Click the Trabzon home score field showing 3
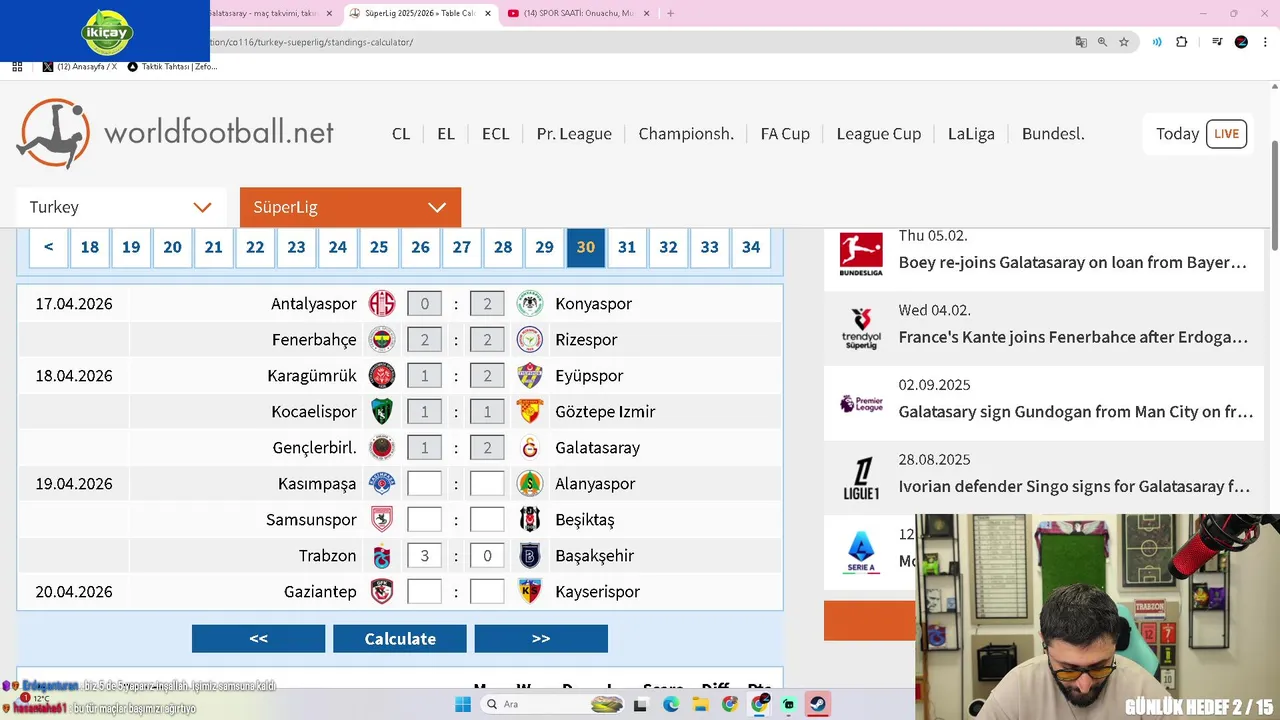1280x720 pixels. pos(424,555)
